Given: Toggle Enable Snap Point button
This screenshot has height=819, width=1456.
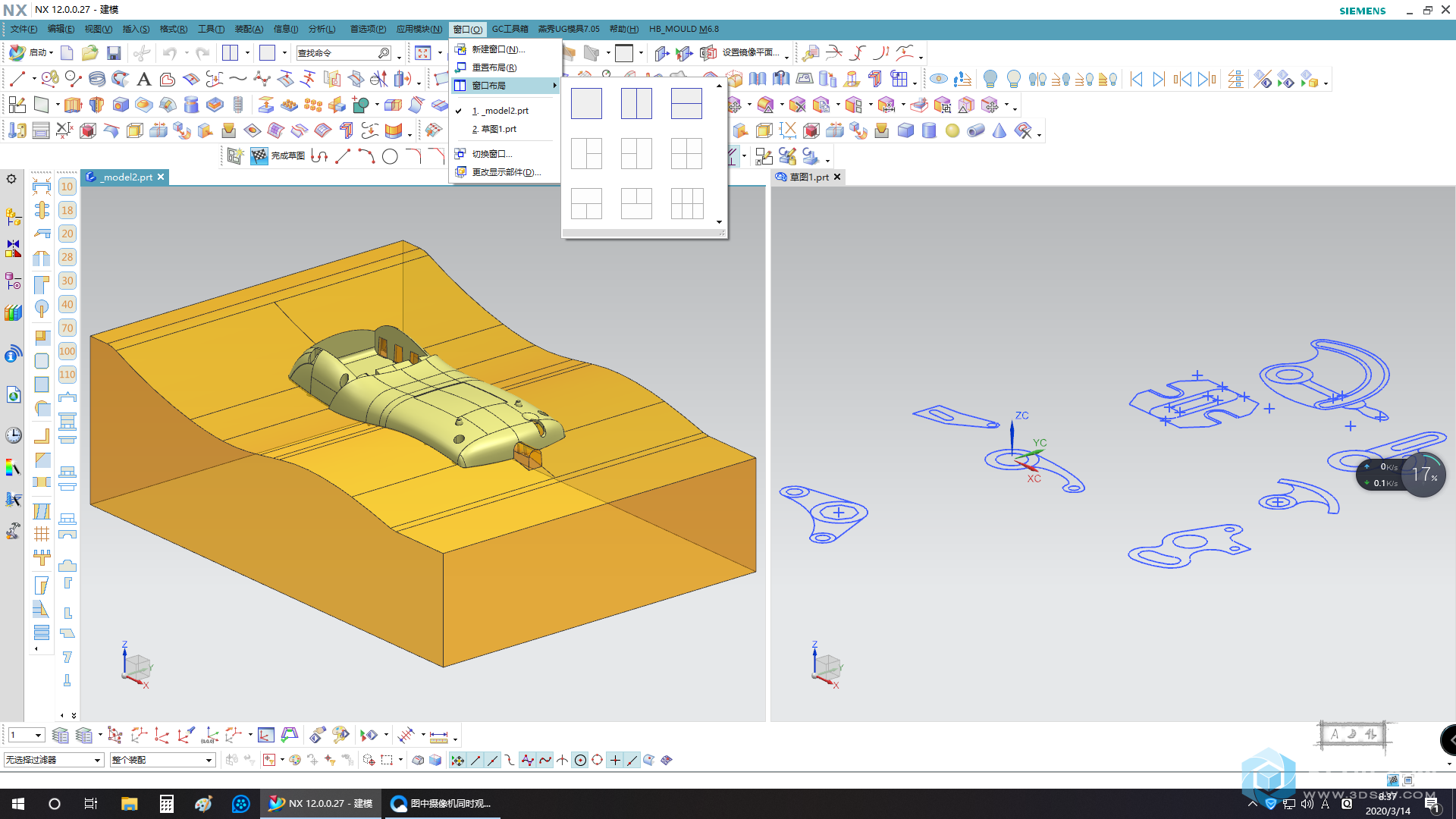Looking at the screenshot, I should pos(458,760).
